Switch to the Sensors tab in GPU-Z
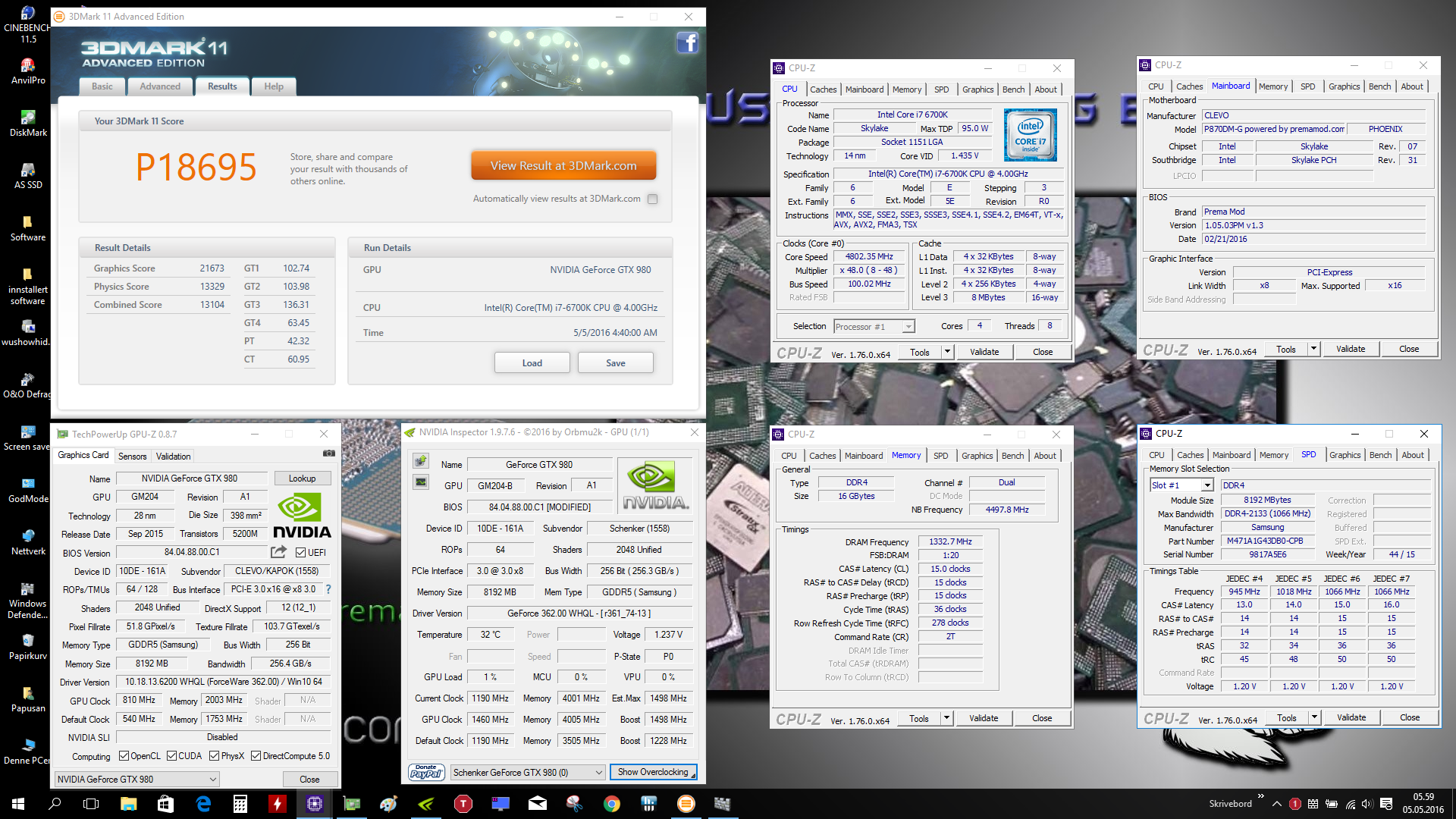1456x819 pixels. pos(133,456)
